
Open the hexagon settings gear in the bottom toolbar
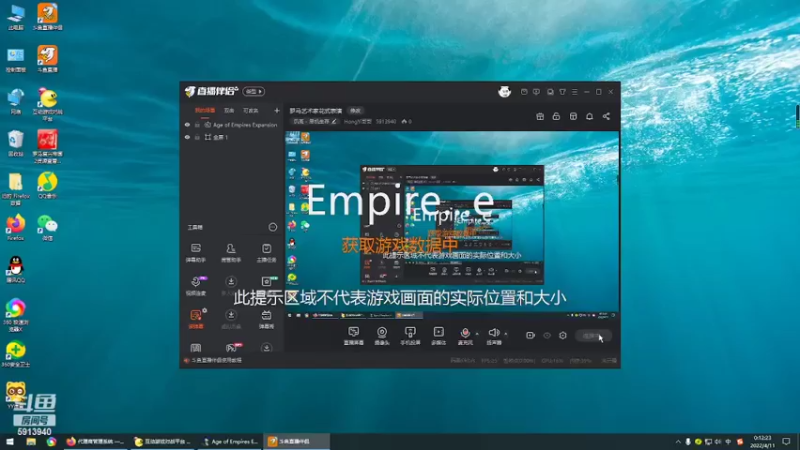coord(563,335)
